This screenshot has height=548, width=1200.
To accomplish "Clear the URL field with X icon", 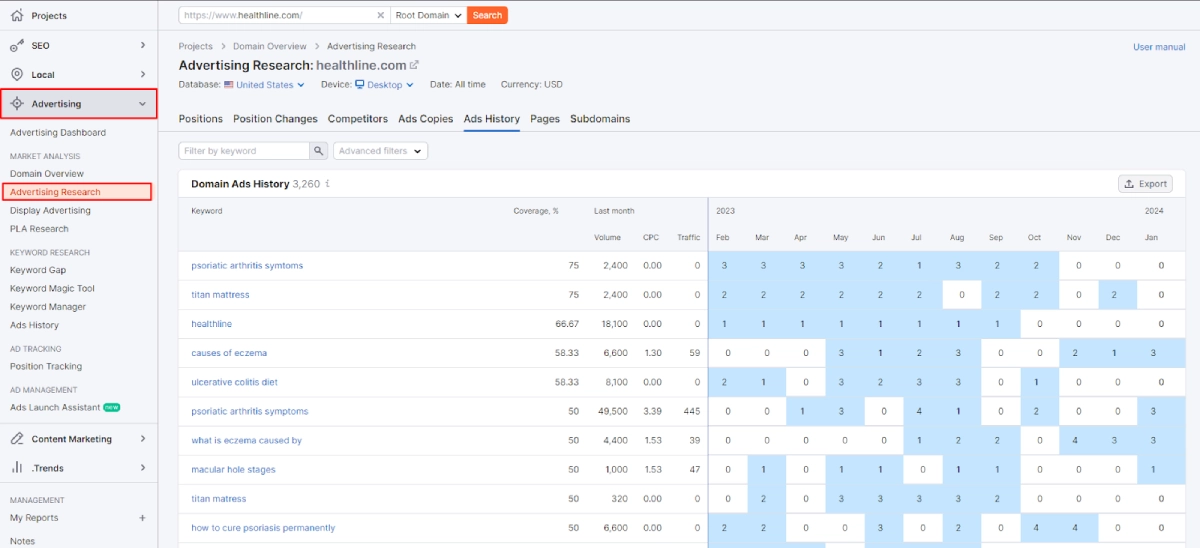I will click(x=380, y=15).
